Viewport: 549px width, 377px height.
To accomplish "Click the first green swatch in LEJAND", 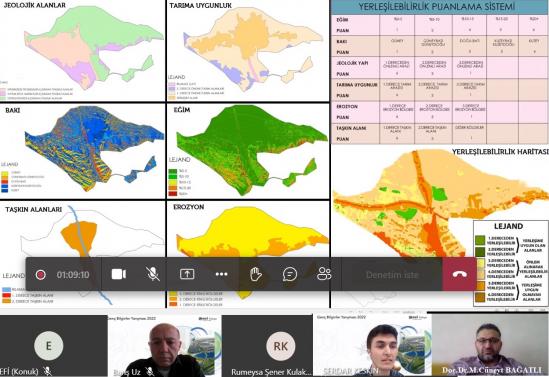I will [x=480, y=240].
